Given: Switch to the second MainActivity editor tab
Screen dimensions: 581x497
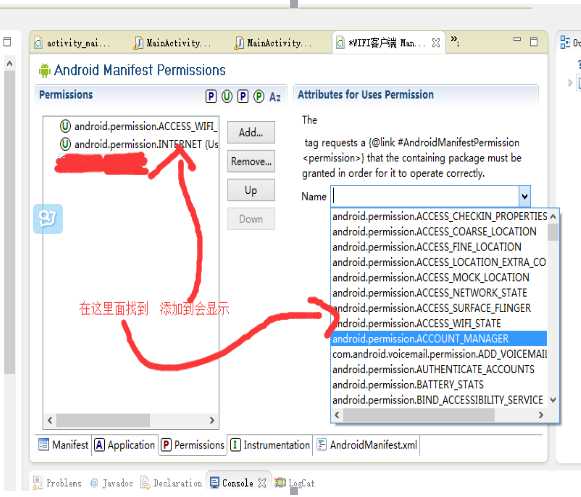Looking at the screenshot, I should 273,43.
